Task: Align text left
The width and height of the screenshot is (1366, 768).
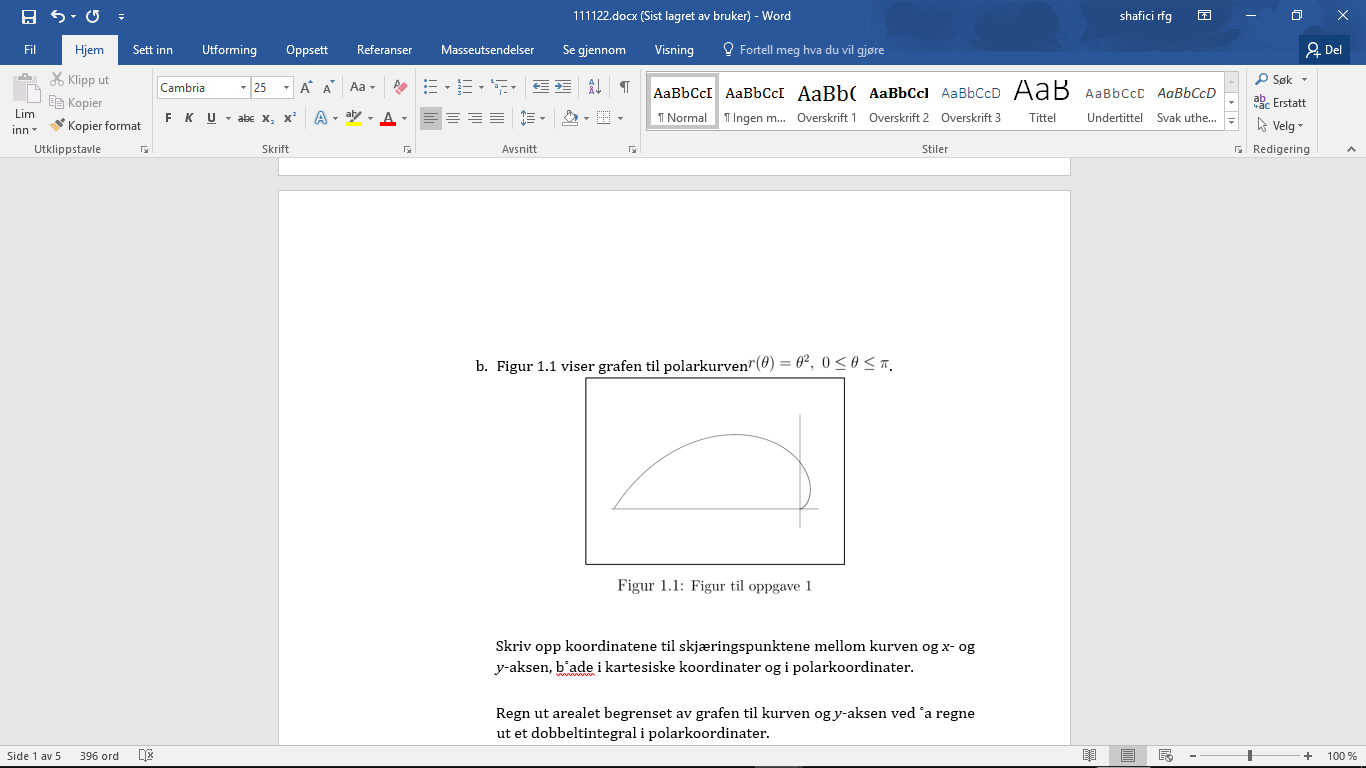Action: coord(431,118)
